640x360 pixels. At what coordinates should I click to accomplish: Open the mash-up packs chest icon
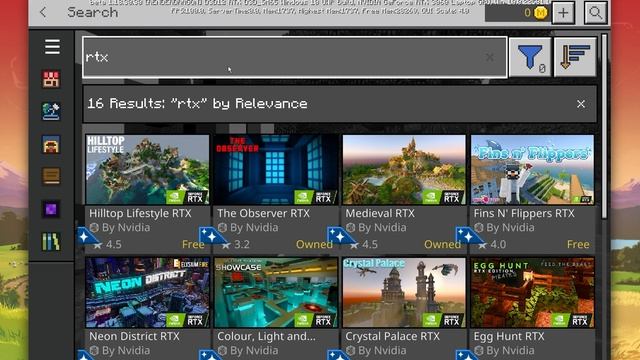coord(51,144)
